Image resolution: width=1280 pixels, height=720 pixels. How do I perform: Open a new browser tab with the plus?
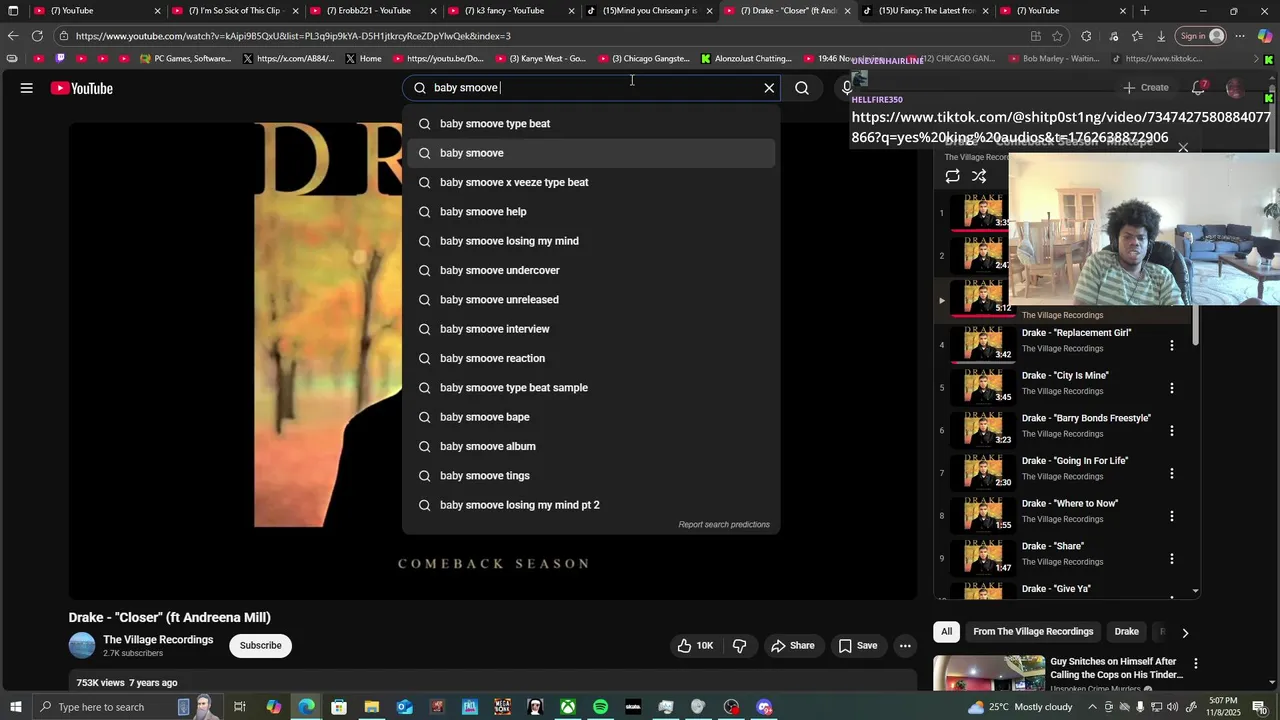1145,11
